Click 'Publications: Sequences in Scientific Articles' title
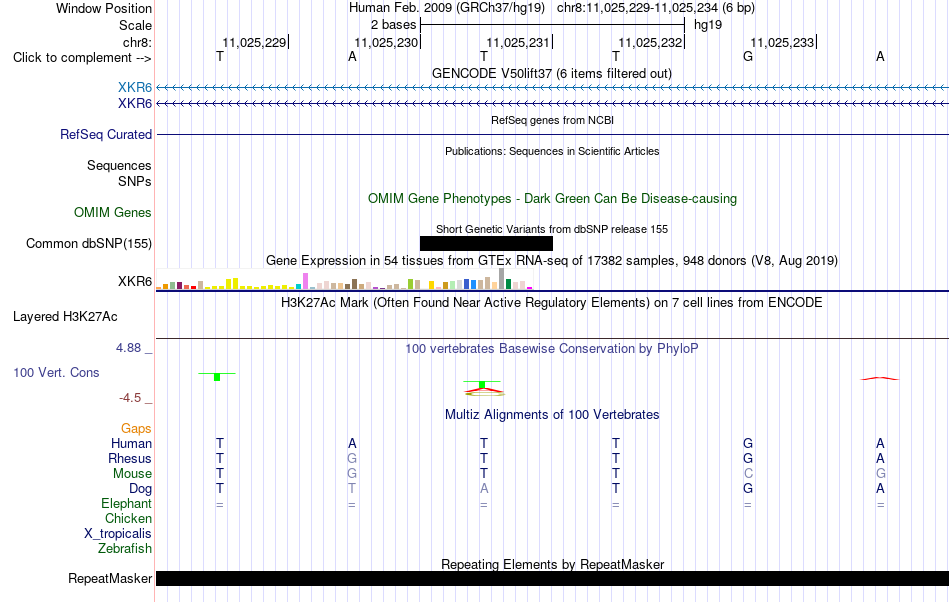This screenshot has height=602, width=950. coord(552,151)
